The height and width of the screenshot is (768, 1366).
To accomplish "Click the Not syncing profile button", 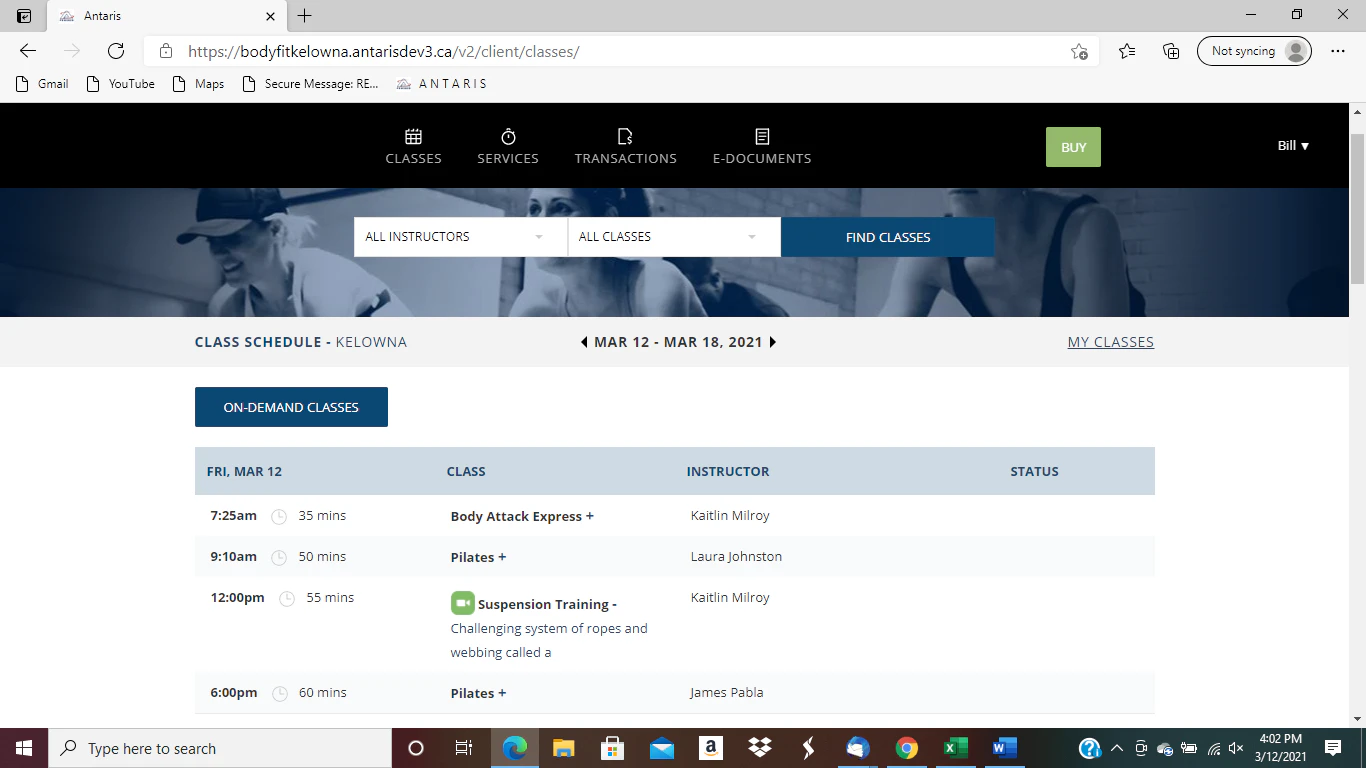I will 1254,51.
